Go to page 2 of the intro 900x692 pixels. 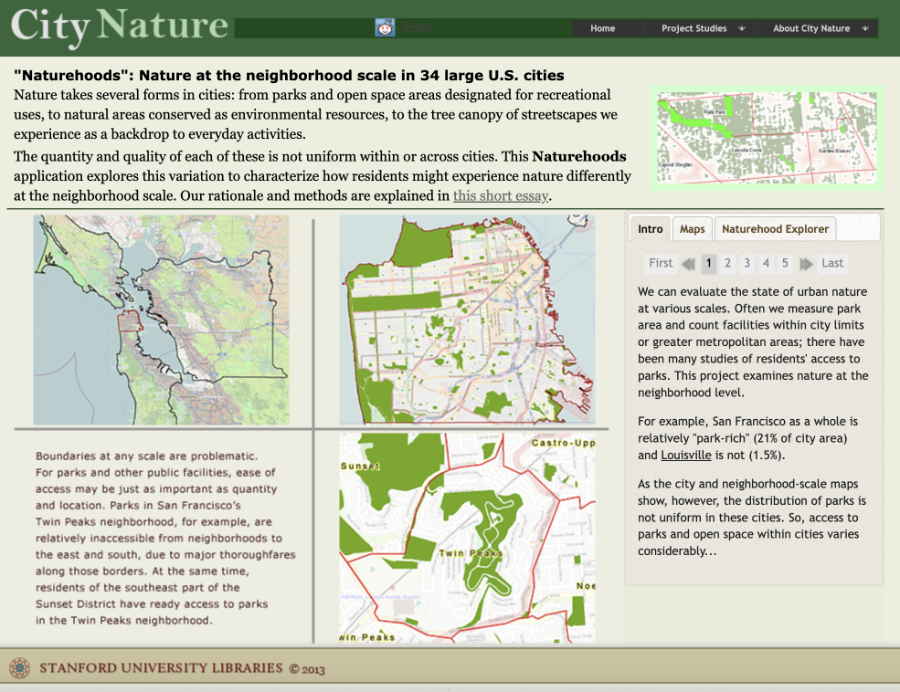pos(728,263)
